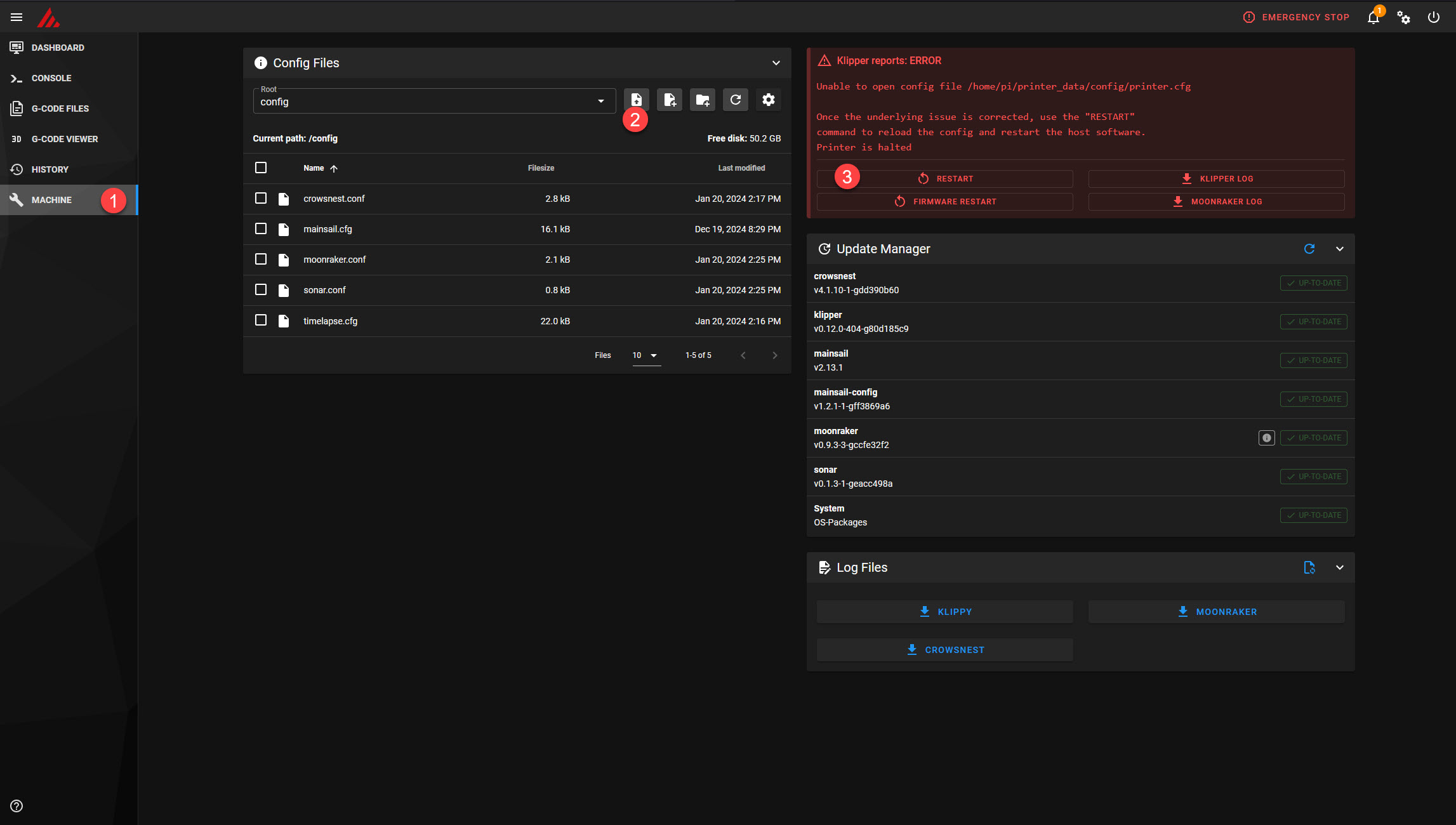Click the log rollover icon in Log Files
Image resolution: width=1456 pixels, height=825 pixels.
click(x=1309, y=567)
